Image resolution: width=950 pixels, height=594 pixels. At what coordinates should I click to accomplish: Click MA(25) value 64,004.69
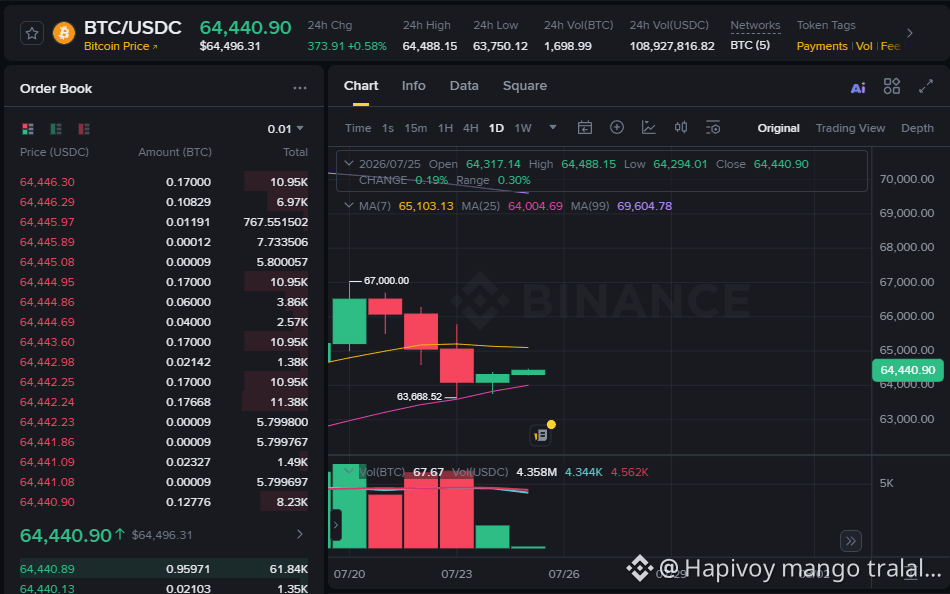(x=535, y=206)
